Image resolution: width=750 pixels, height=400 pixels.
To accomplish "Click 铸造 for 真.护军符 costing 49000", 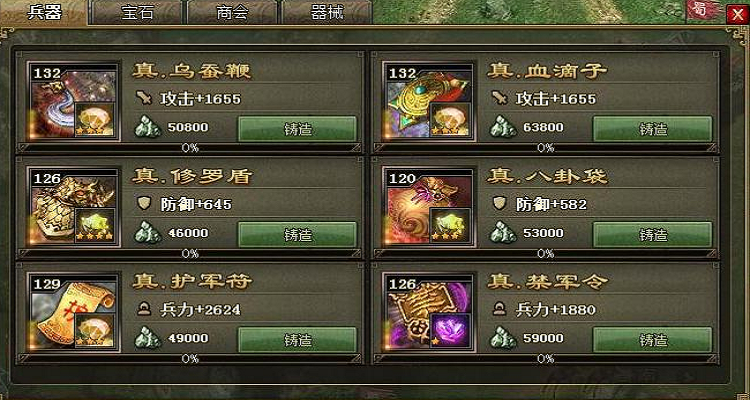I will point(298,340).
